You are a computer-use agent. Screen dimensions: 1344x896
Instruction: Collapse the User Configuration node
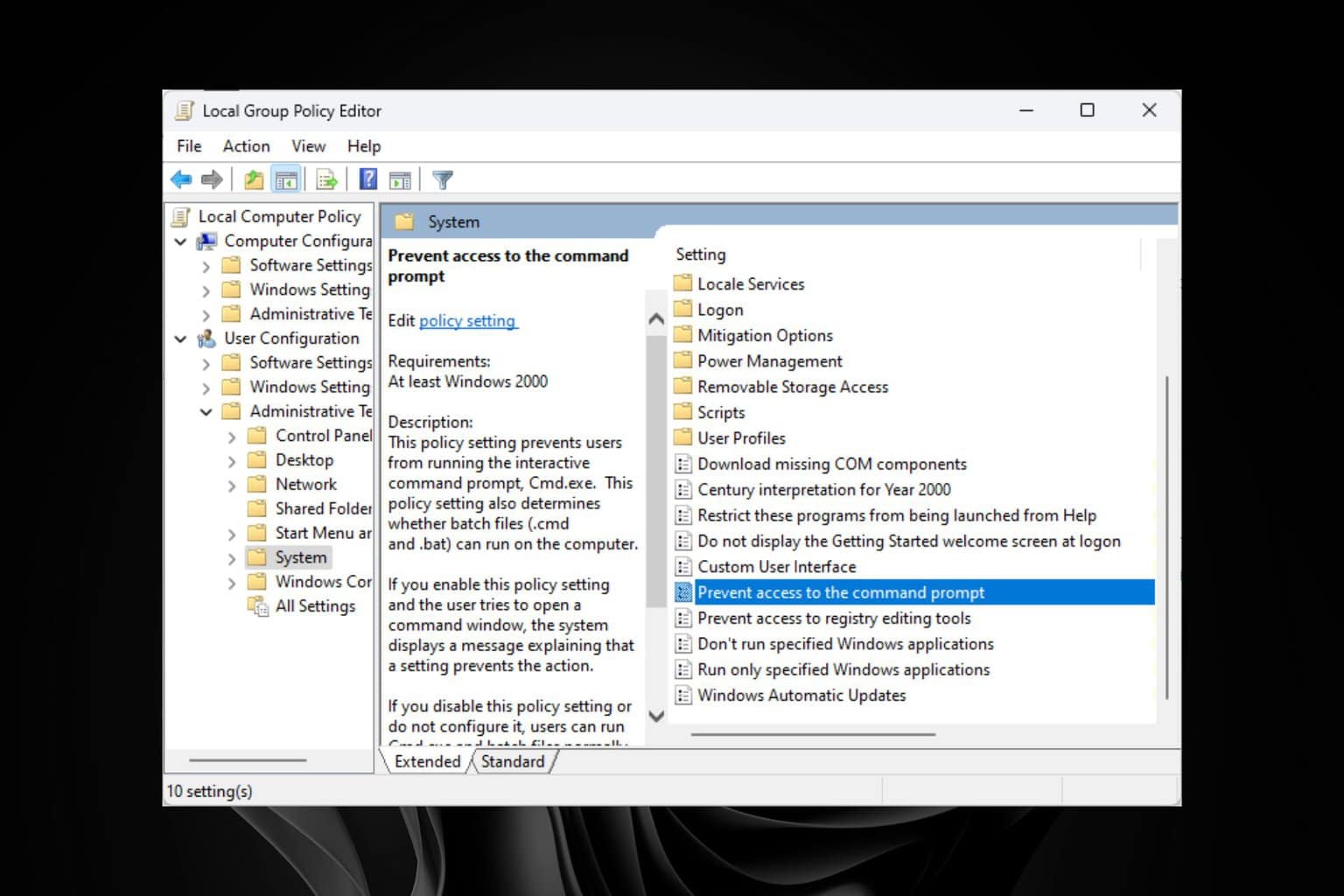(x=180, y=339)
